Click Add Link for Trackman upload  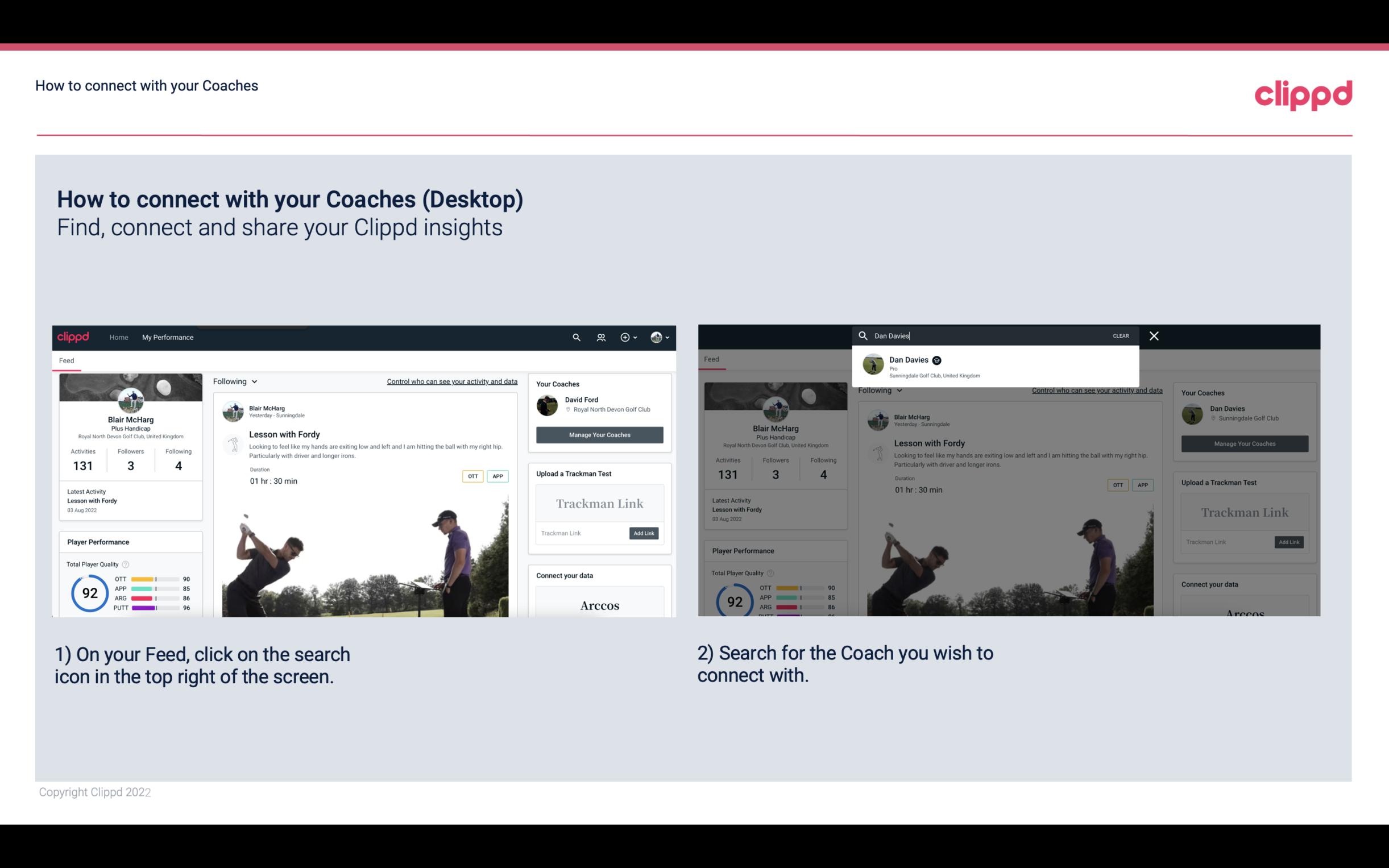643,532
